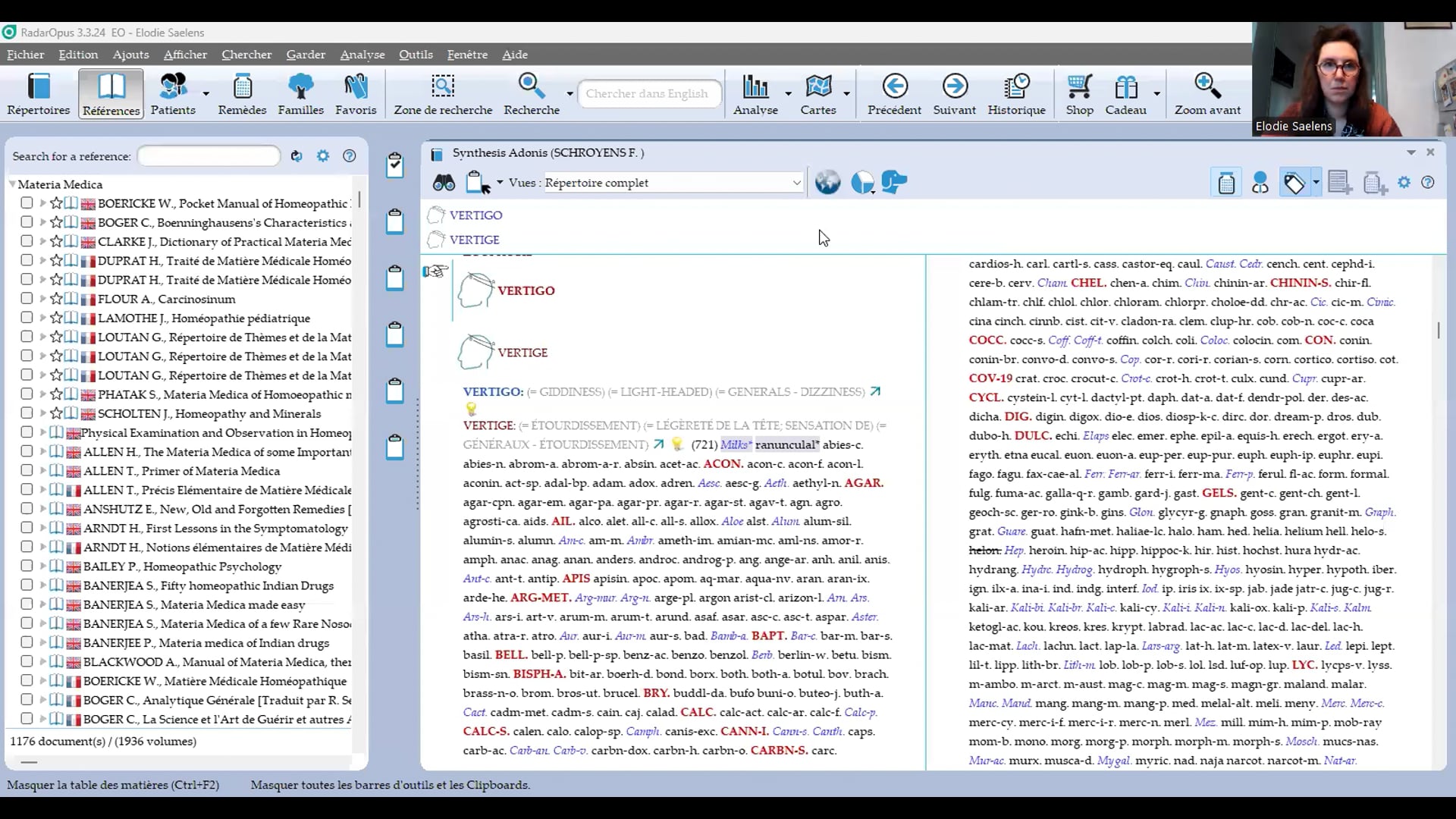Image resolution: width=1456 pixels, height=819 pixels.
Task: Click the arrow link after GENERALS - DIZZINESS
Action: tap(875, 391)
